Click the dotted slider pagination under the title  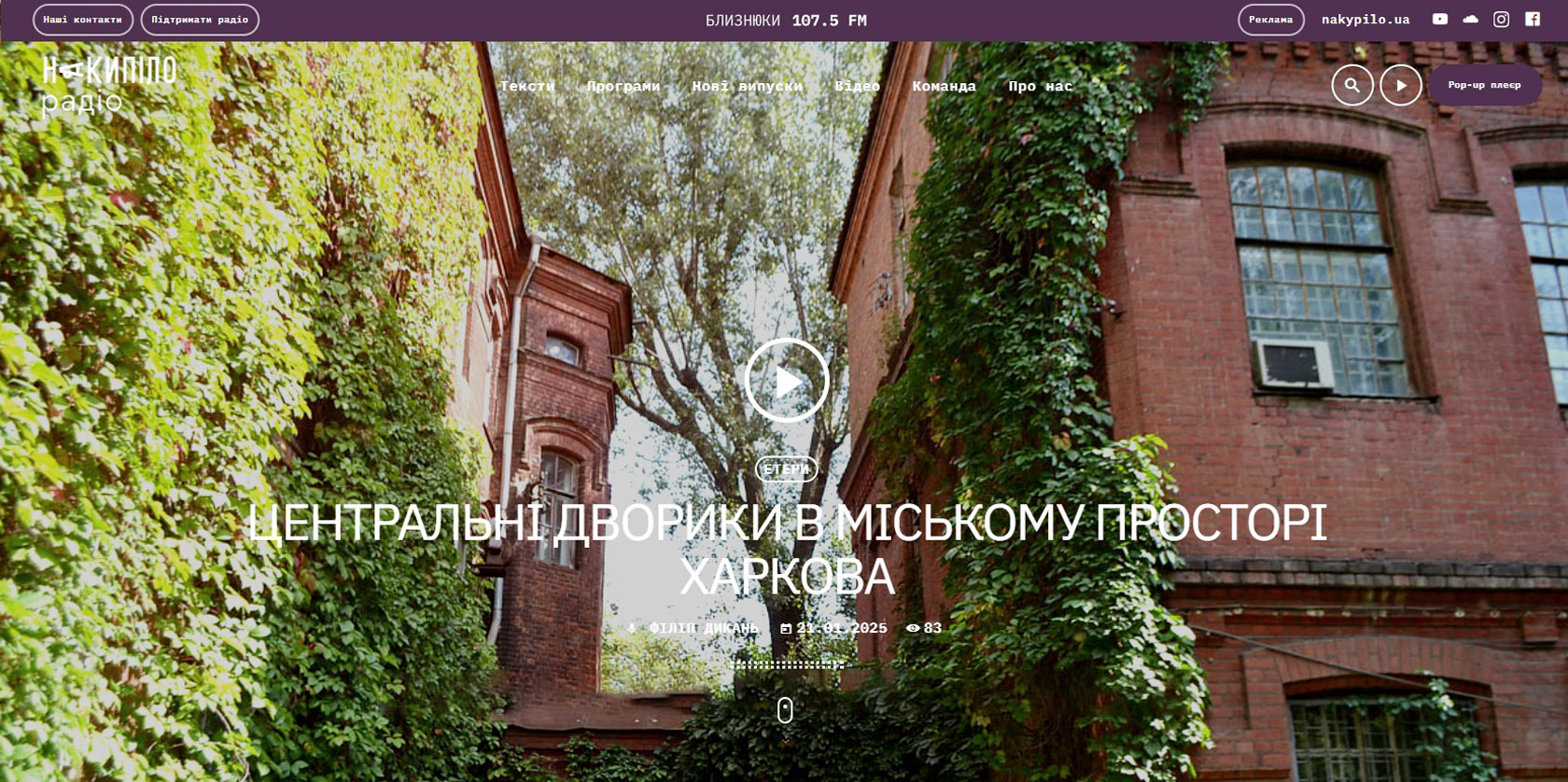787,664
